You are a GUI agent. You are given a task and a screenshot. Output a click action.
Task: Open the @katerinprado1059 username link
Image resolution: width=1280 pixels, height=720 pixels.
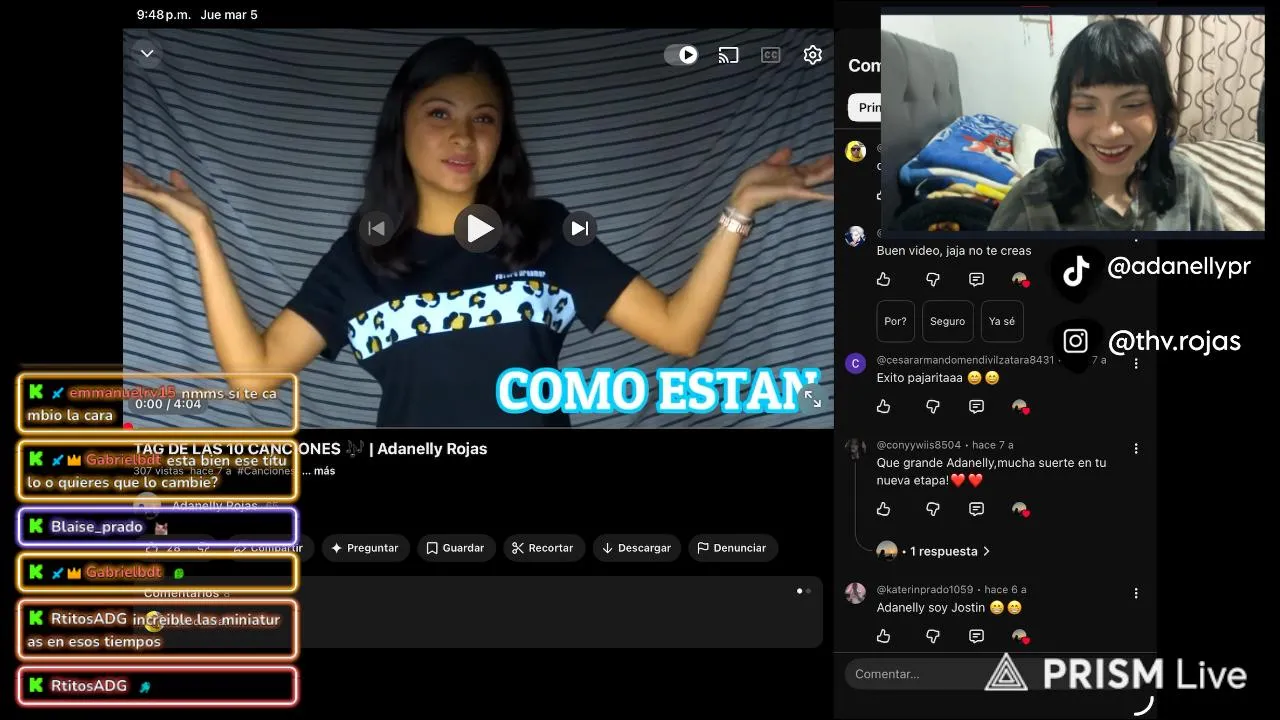[x=925, y=590]
